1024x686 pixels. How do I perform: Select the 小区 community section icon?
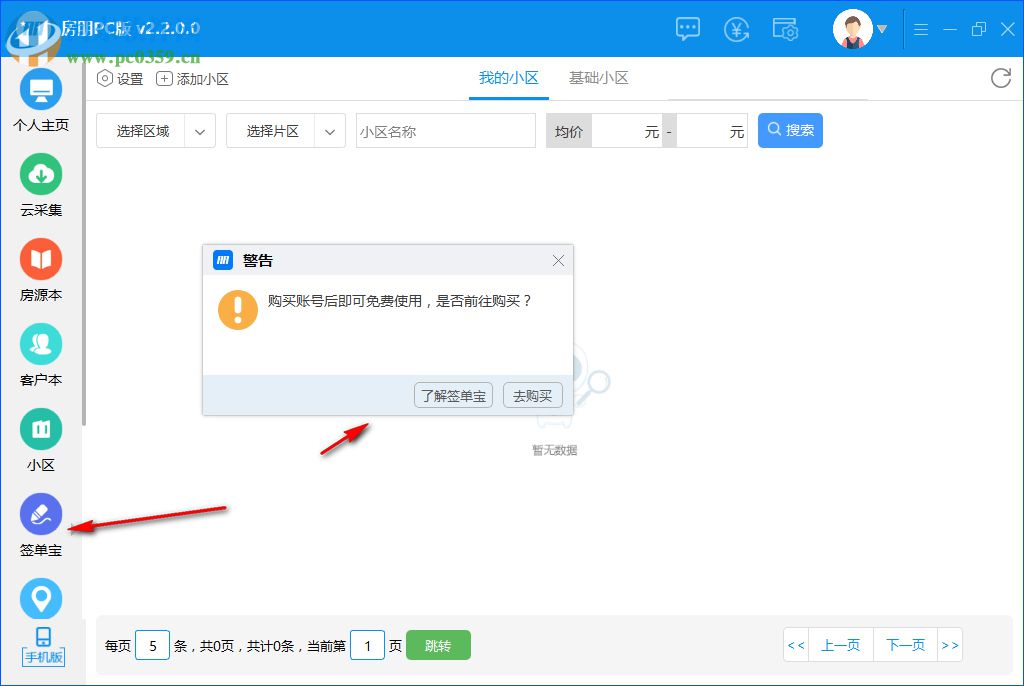(40, 435)
